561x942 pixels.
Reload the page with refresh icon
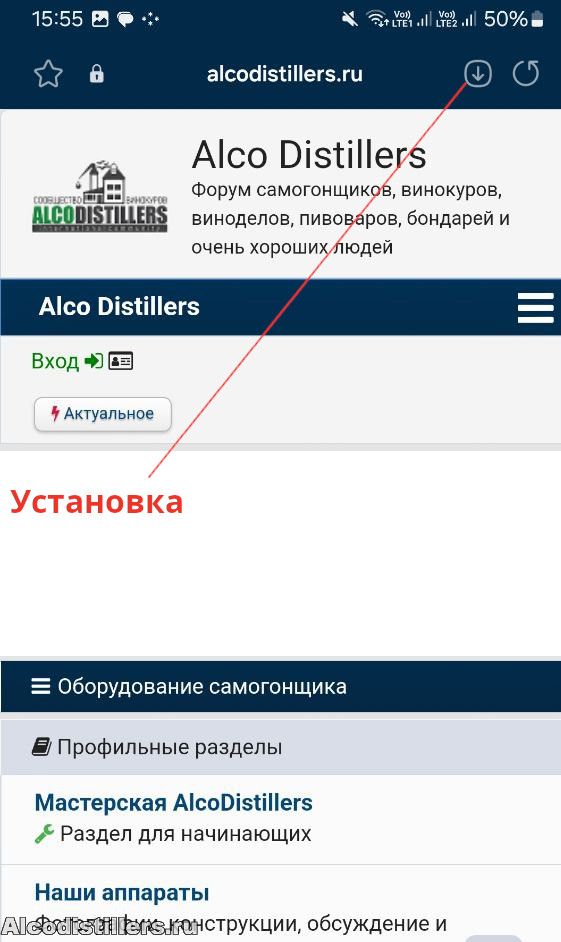(x=526, y=74)
